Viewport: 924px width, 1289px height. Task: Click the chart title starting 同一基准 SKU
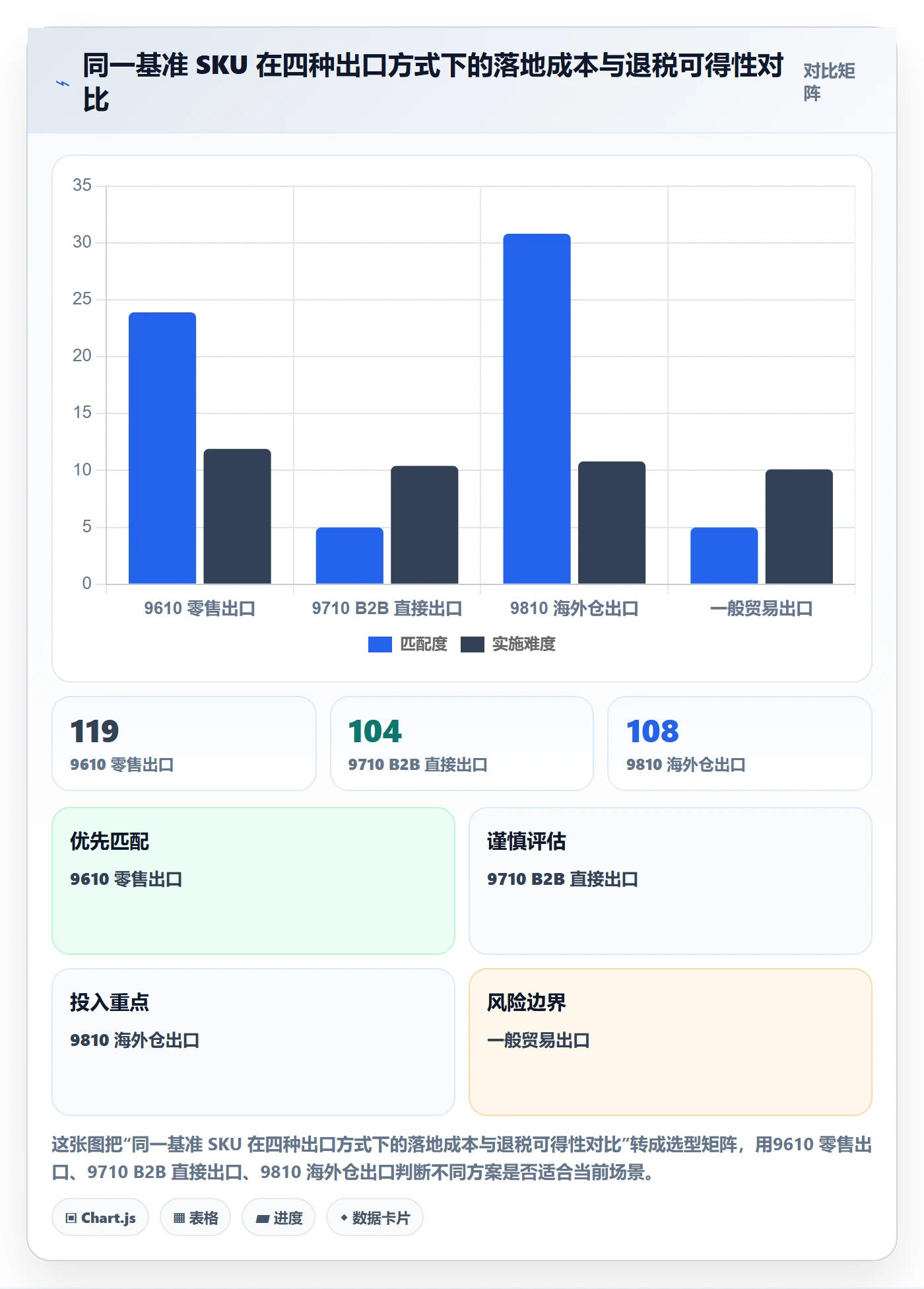coord(433,83)
